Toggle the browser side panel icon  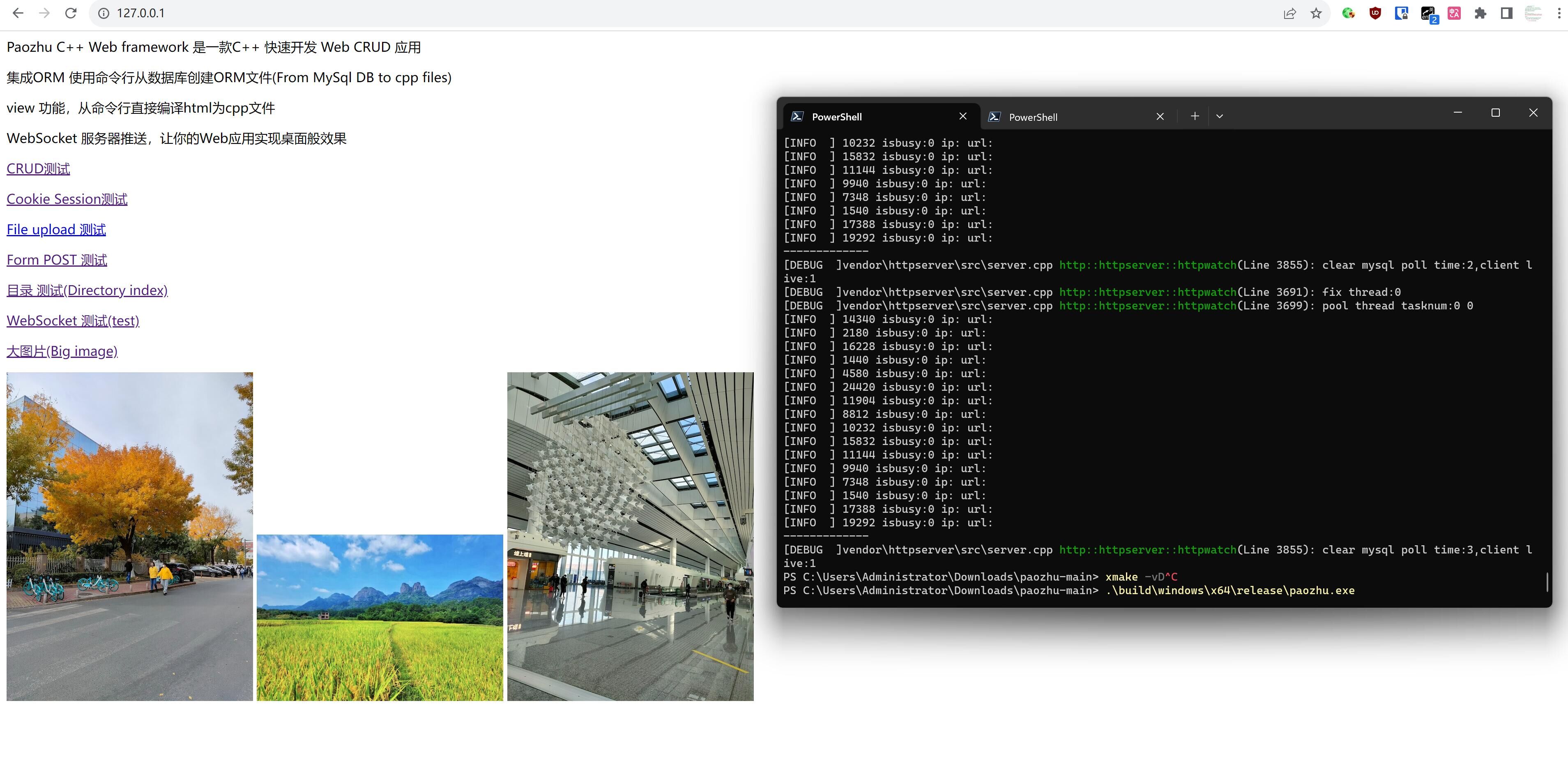(1506, 14)
